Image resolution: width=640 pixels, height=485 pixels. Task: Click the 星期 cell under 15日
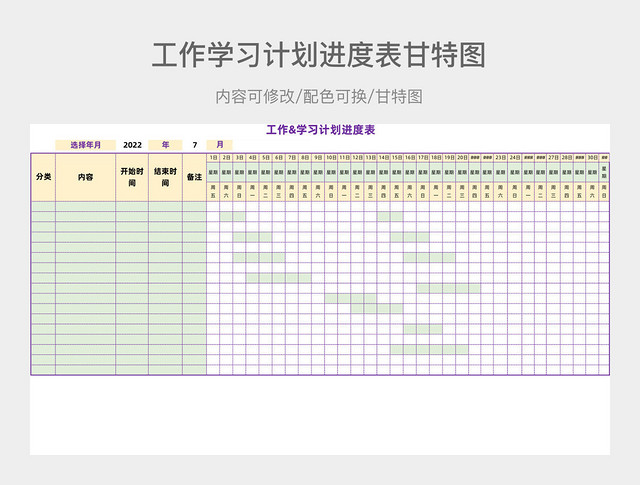[x=396, y=172]
